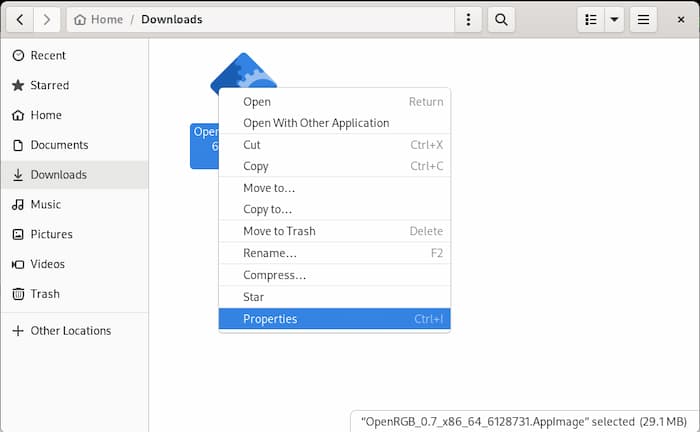Open Pictures in the sidebar
Viewport: 700px width, 432px height.
point(75,234)
